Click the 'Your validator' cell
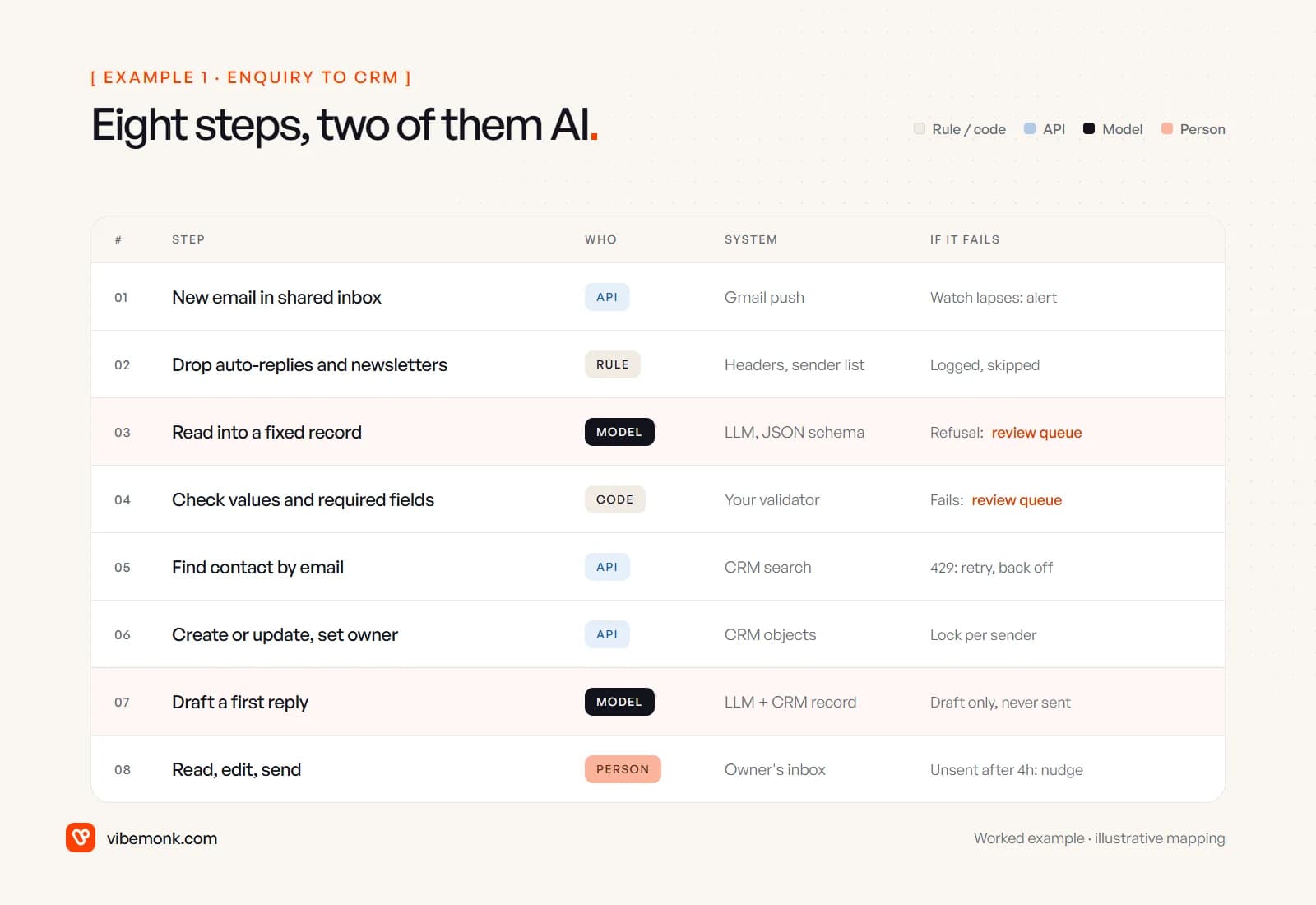The image size is (1316, 905). 772,500
